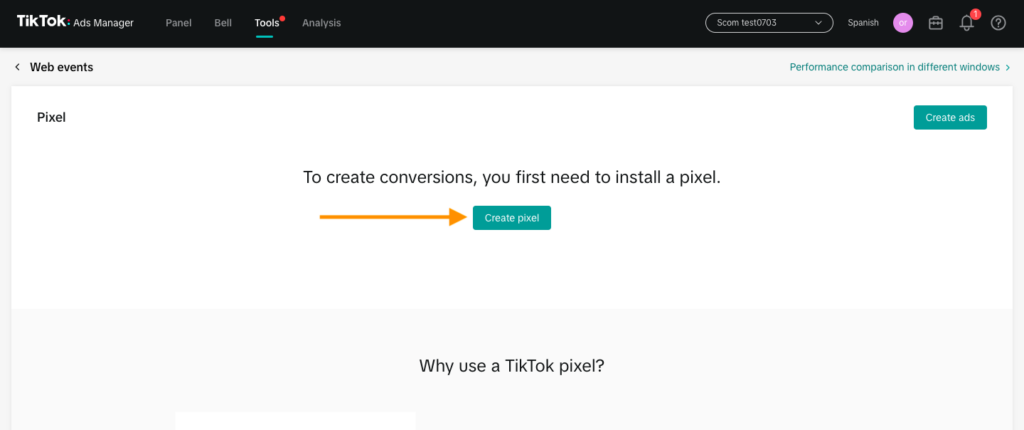Viewport: 1024px width, 430px height.
Task: Open the briefcase business center icon
Action: (x=936, y=23)
